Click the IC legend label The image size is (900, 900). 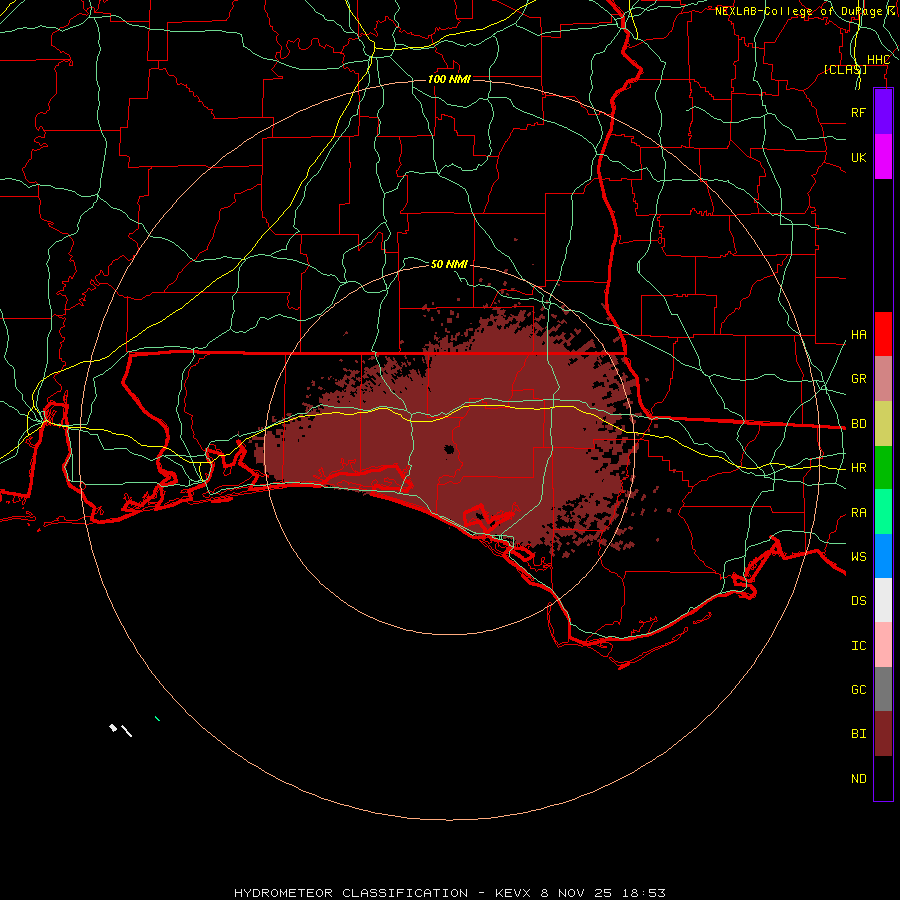coord(859,646)
